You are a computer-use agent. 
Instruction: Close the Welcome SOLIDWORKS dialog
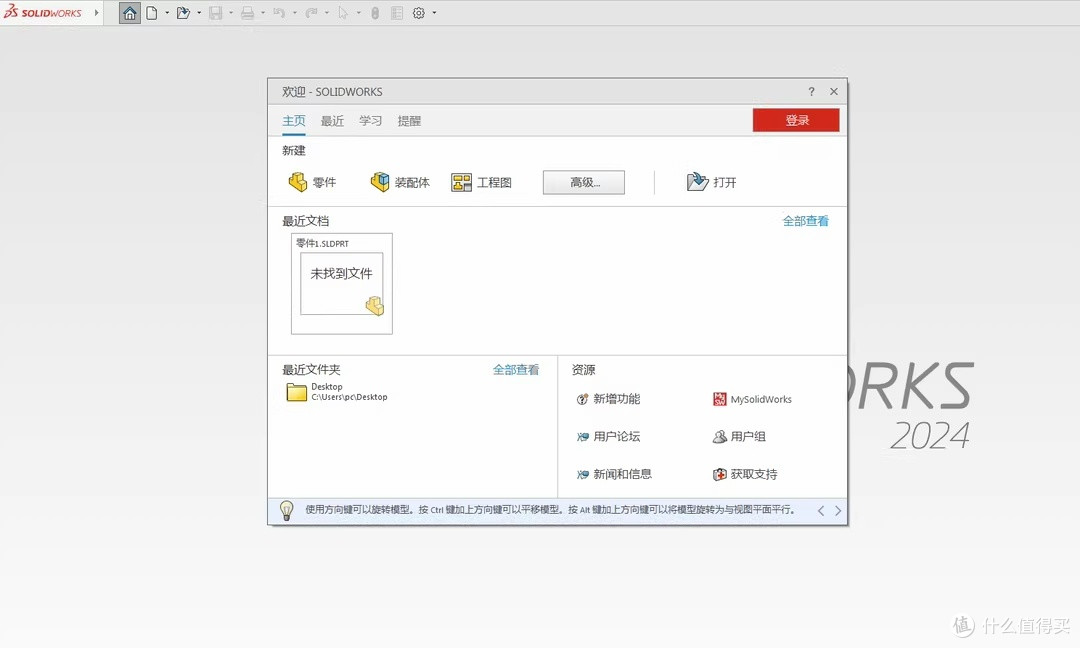(834, 92)
